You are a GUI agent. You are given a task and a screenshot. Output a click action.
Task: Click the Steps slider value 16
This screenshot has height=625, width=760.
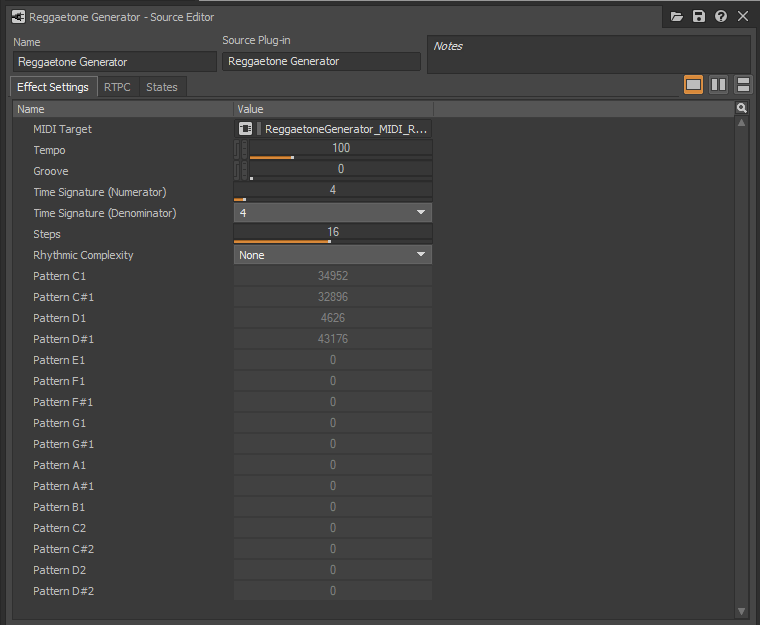click(332, 233)
